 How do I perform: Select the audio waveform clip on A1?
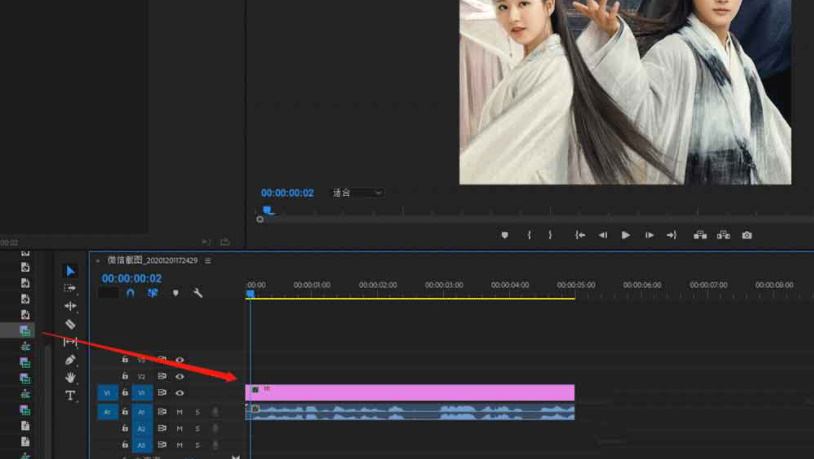pos(410,412)
